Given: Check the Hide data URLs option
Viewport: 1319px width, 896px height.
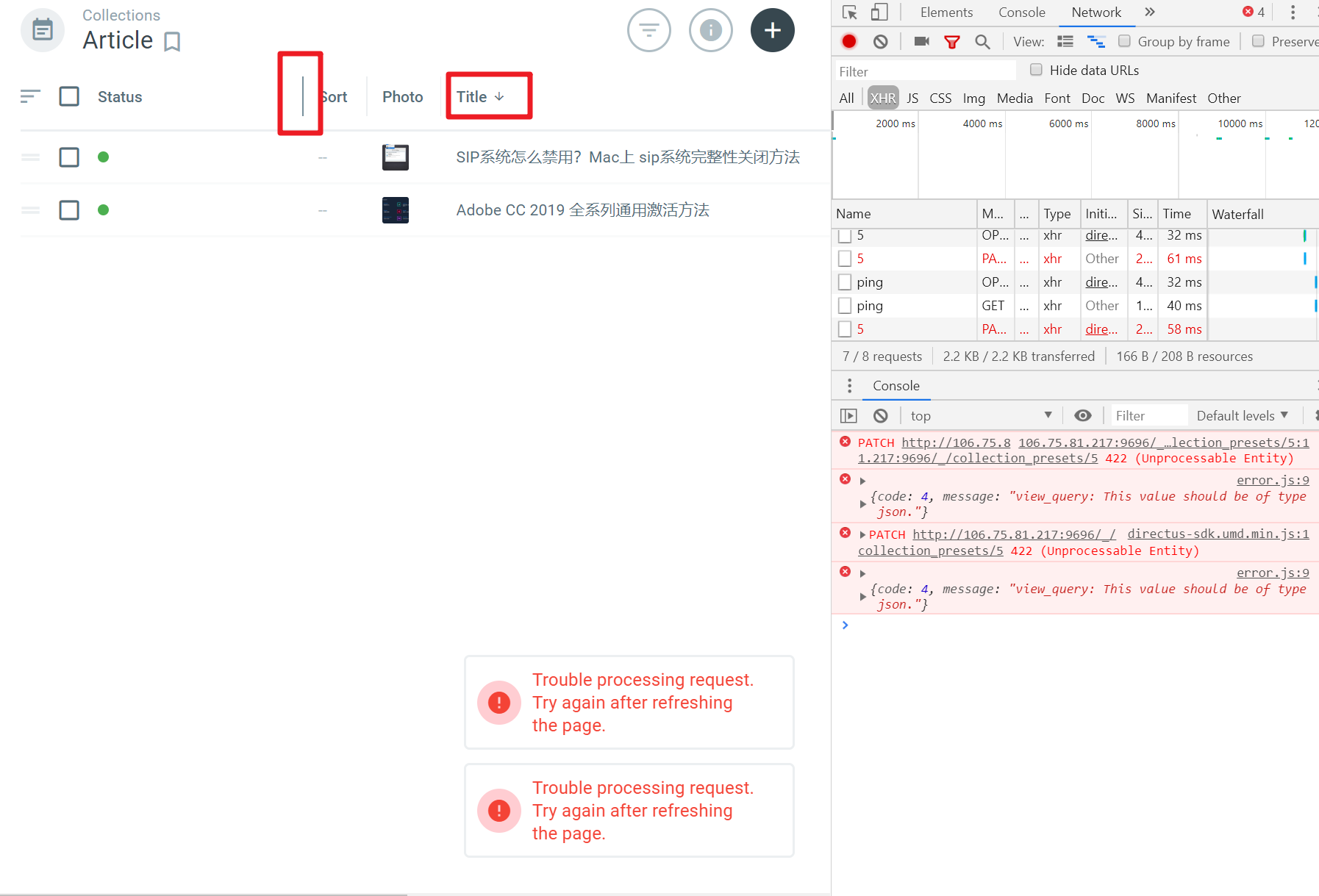Looking at the screenshot, I should [x=1037, y=69].
